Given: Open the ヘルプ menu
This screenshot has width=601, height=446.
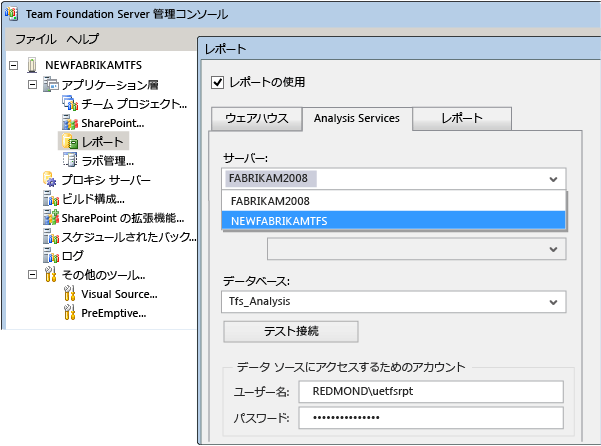Looking at the screenshot, I should (x=82, y=39).
